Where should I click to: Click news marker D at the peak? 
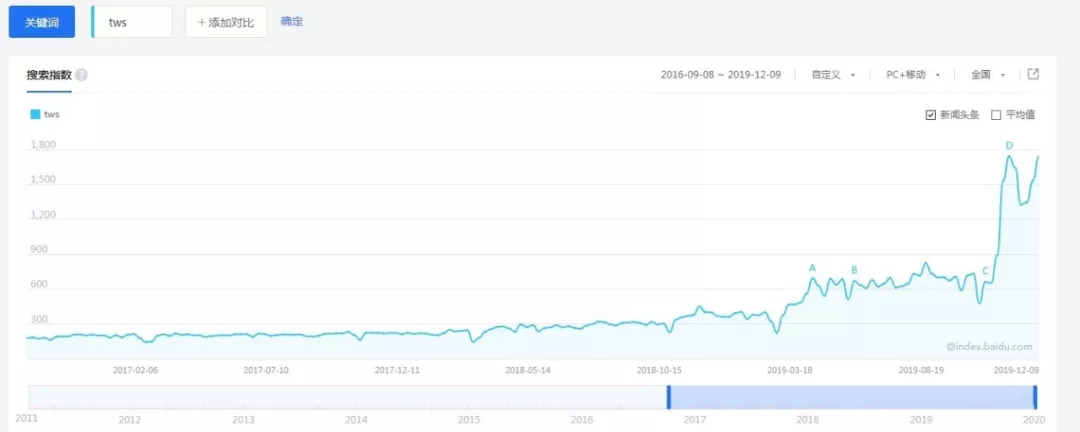click(1009, 146)
